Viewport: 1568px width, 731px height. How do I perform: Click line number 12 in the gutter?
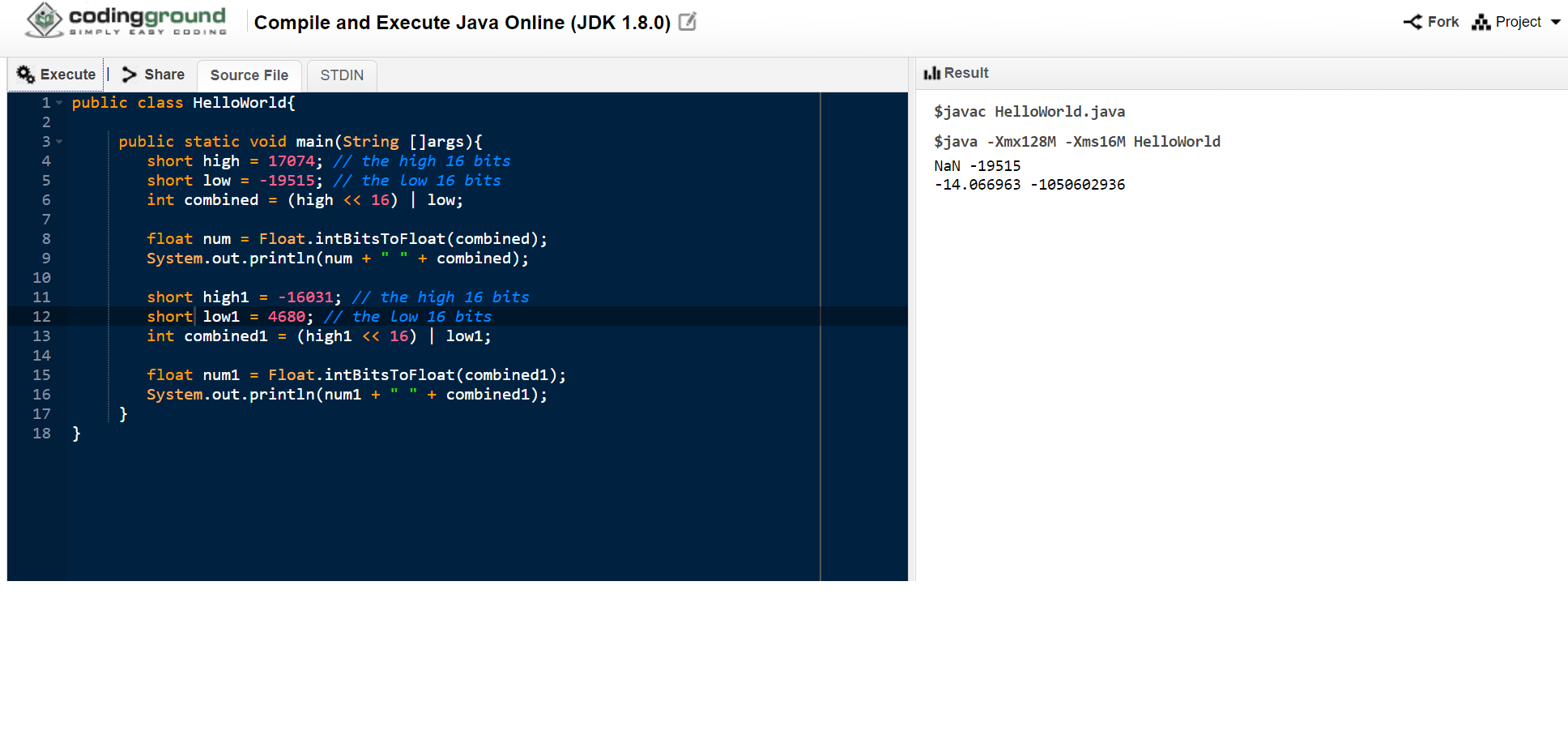click(41, 316)
